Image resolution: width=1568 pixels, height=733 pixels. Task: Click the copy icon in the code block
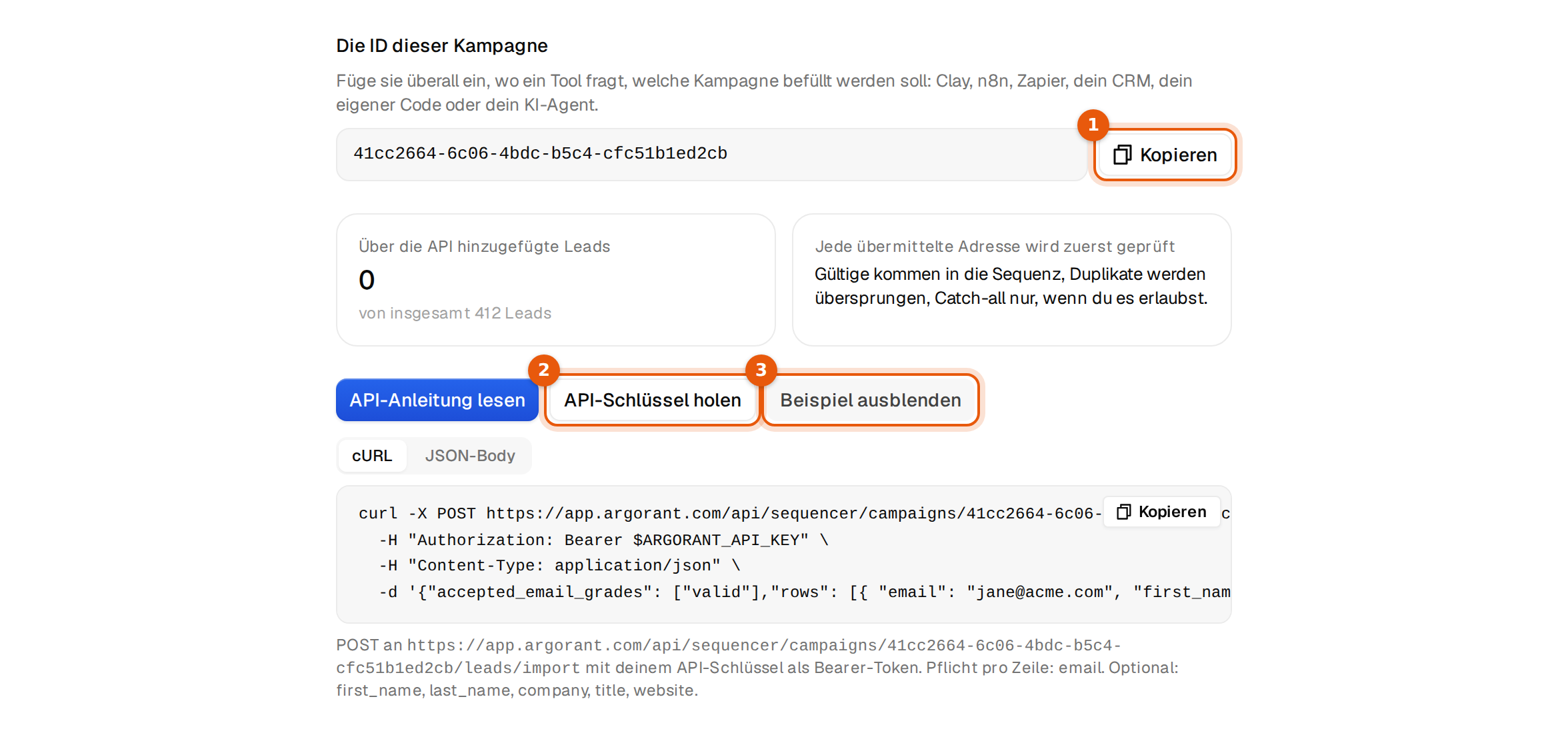(1124, 512)
